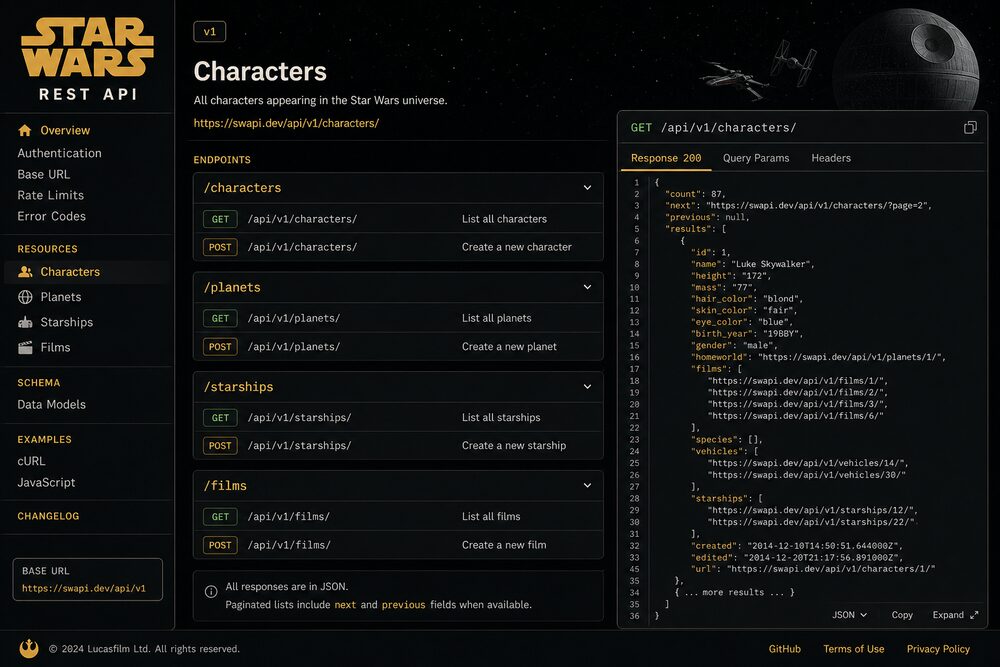
Task: Open the Changelog section
Action: point(48,516)
